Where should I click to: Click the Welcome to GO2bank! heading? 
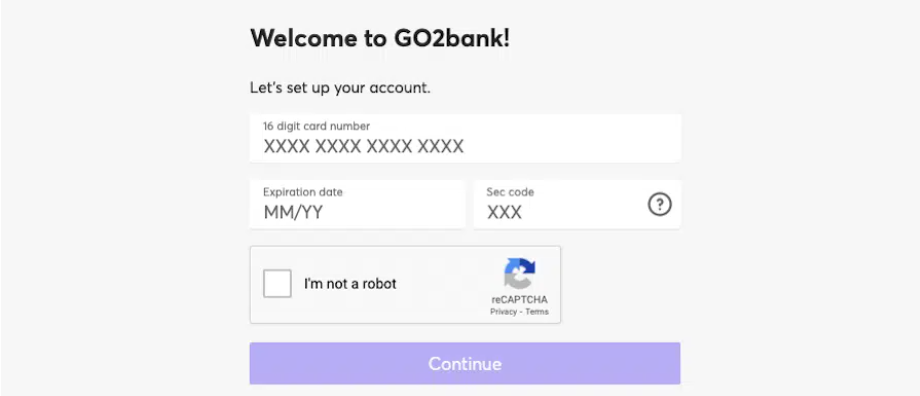pos(380,38)
